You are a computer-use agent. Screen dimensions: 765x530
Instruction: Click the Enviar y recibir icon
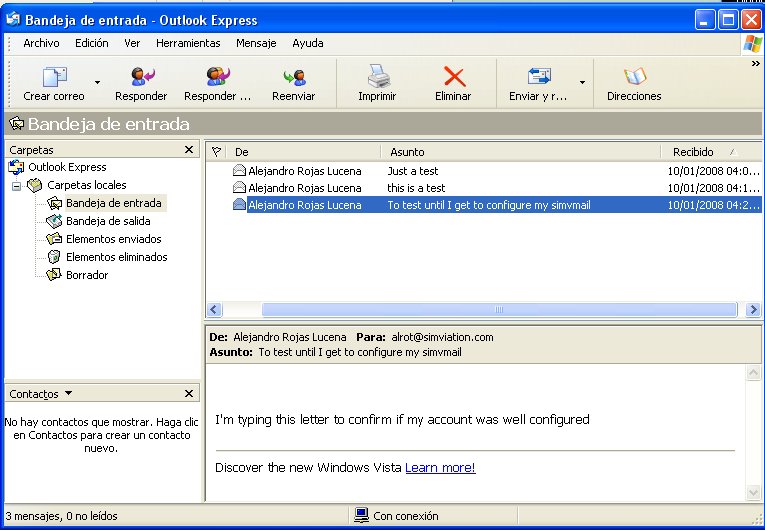(x=538, y=77)
